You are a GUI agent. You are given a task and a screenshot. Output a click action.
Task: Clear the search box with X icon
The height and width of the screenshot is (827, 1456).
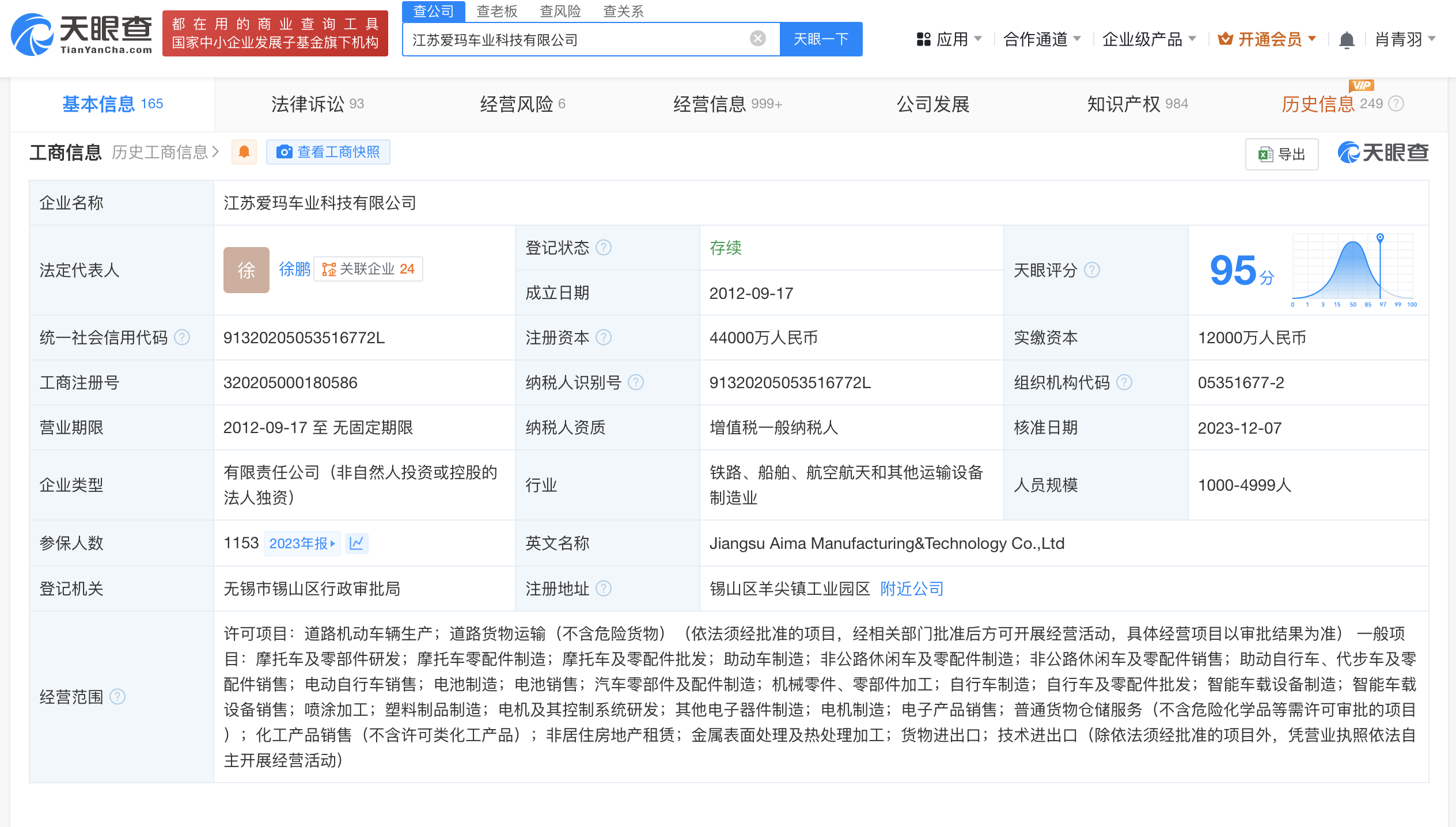(757, 39)
